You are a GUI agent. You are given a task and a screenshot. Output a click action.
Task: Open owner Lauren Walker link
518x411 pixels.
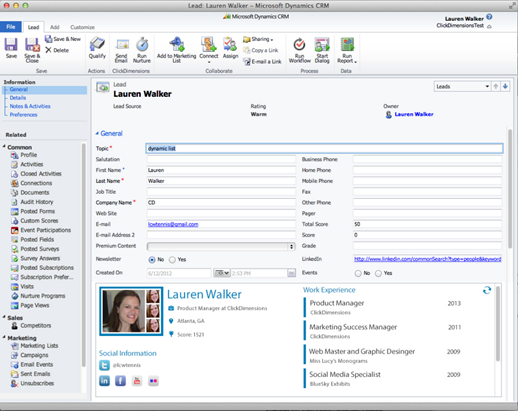click(x=414, y=114)
